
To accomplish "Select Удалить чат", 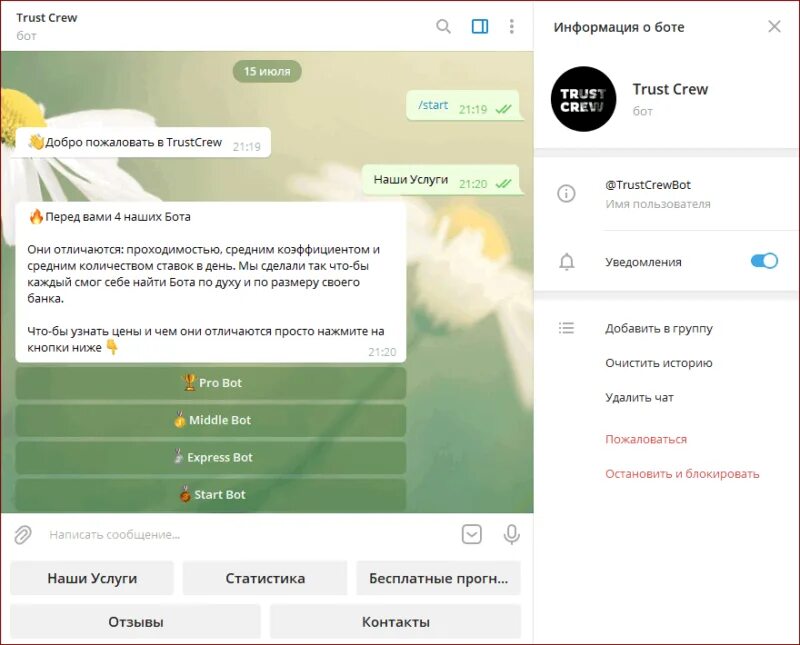I will tap(639, 398).
